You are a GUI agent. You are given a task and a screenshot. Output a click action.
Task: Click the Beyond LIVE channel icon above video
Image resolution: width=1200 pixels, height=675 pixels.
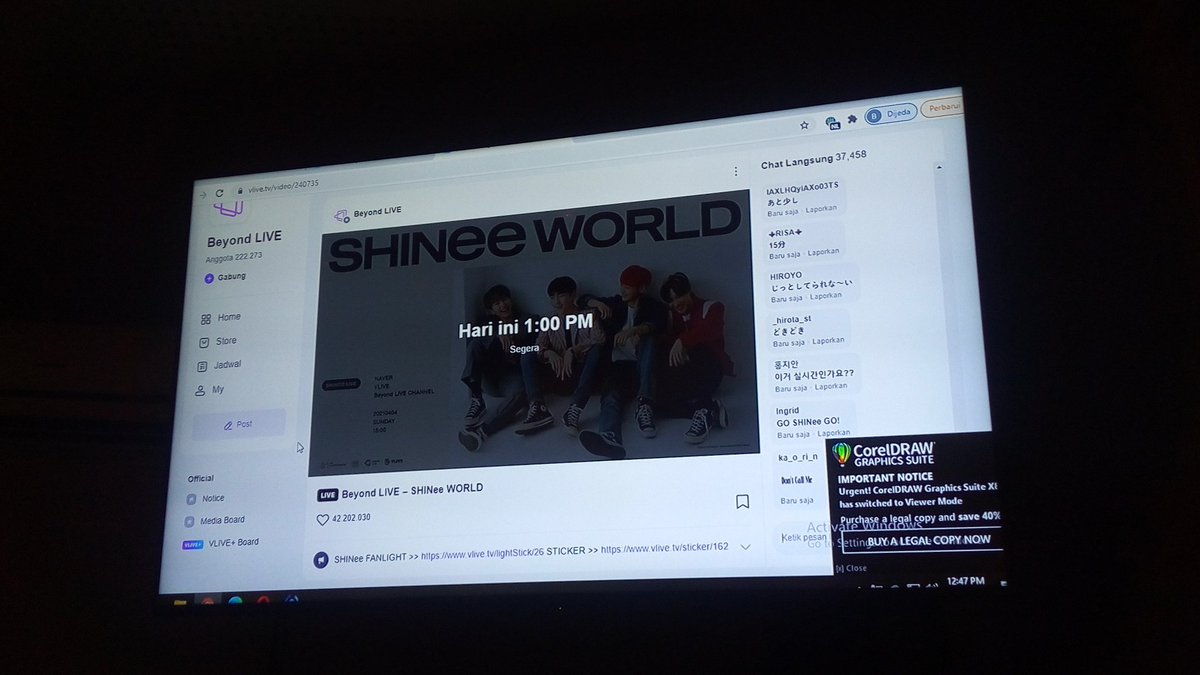341,214
